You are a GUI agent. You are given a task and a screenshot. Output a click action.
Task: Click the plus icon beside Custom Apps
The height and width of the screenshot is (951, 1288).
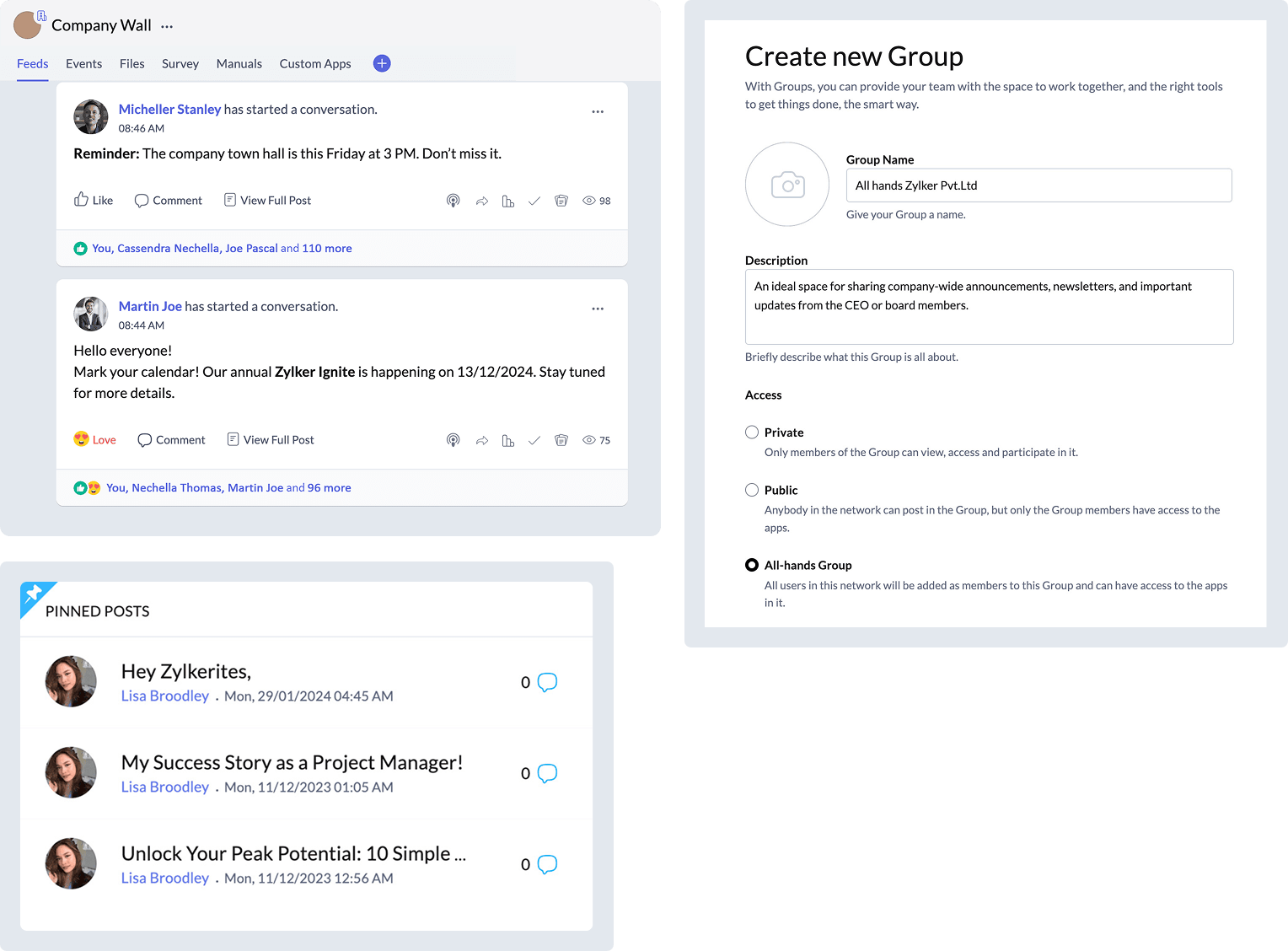coord(382,63)
